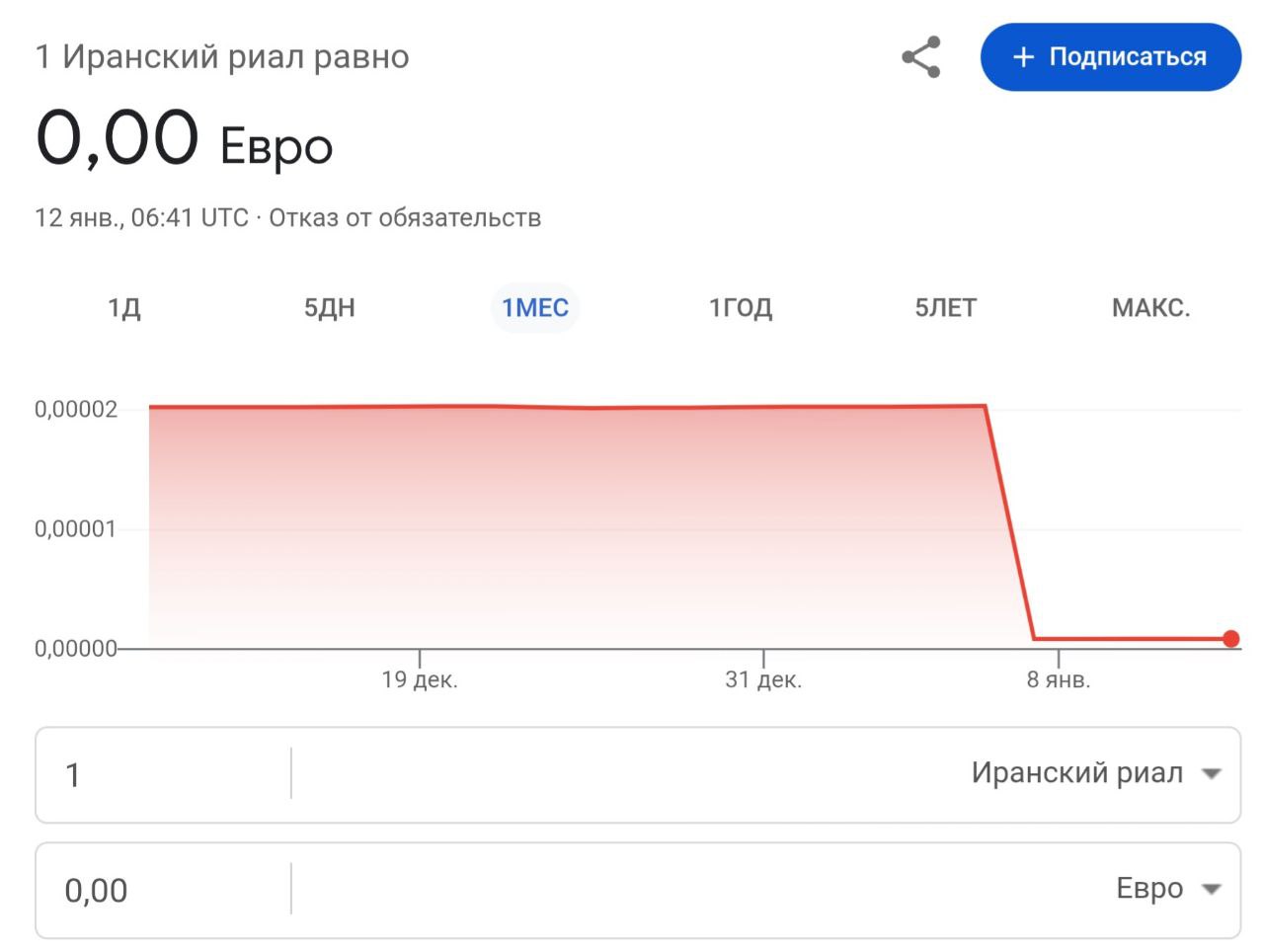Click the Подписаться button

click(1110, 57)
